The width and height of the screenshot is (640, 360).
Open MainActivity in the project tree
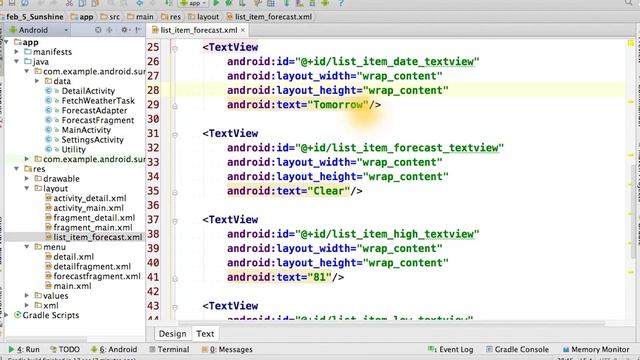tap(86, 130)
